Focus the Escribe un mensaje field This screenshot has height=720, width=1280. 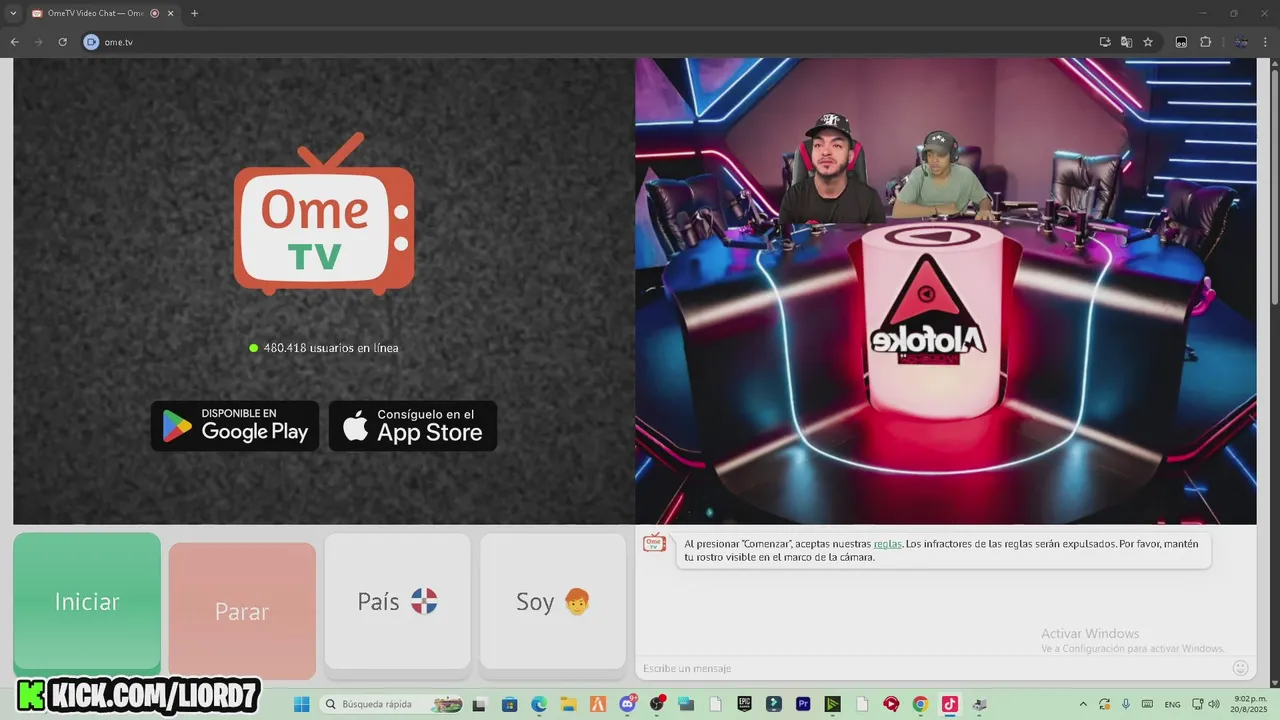930,668
